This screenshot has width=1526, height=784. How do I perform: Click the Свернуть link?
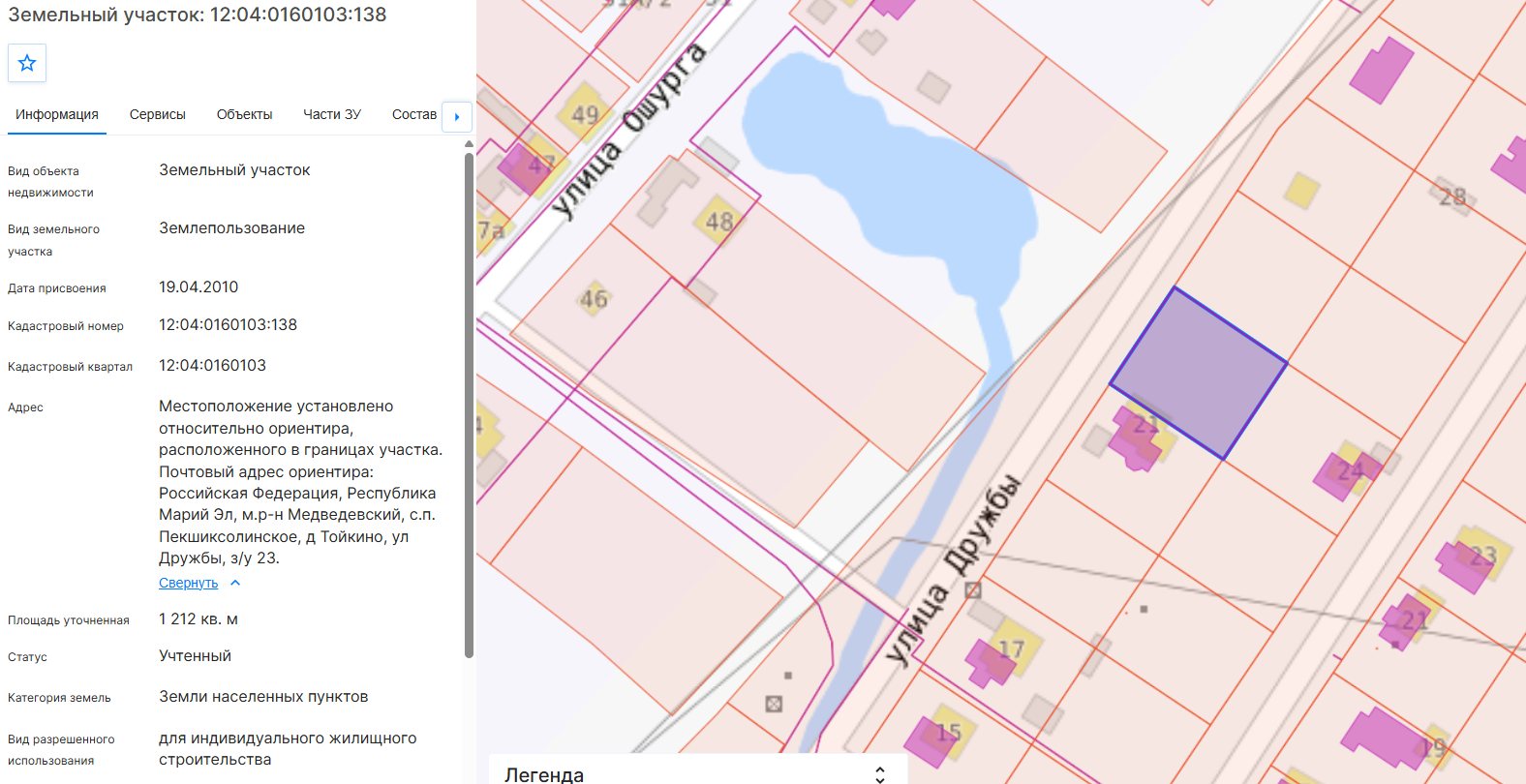pyautogui.click(x=189, y=583)
